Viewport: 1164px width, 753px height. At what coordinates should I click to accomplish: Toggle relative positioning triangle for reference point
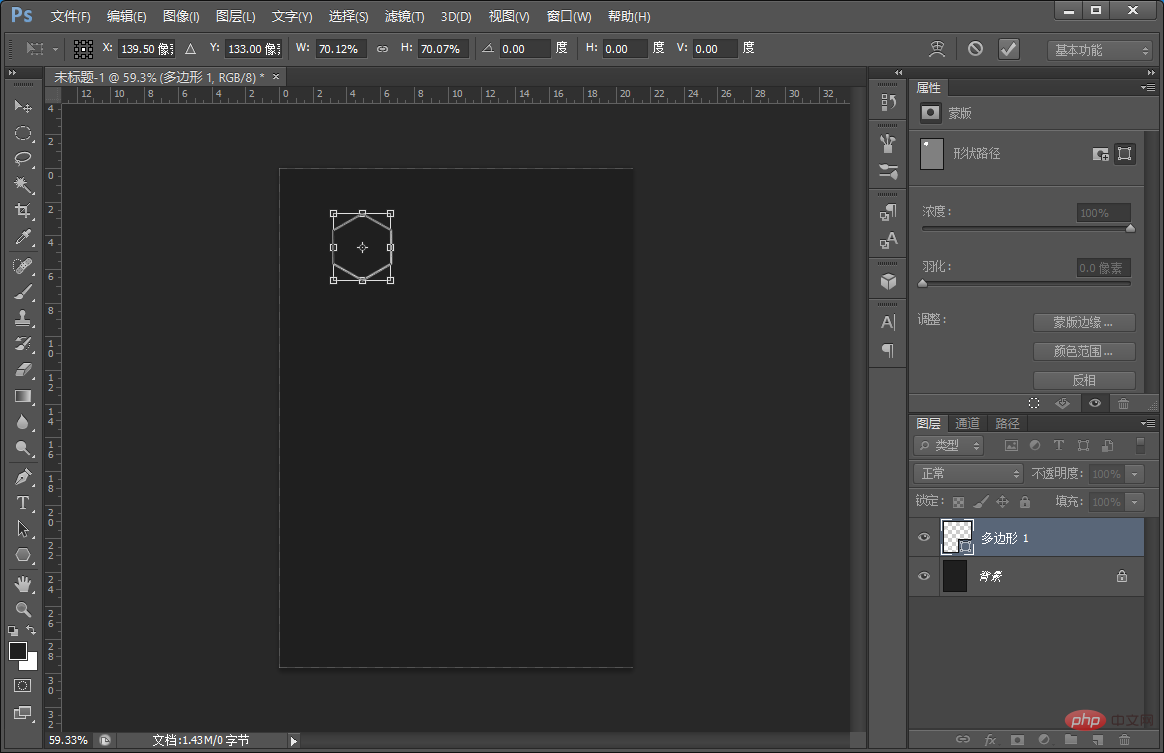(191, 49)
